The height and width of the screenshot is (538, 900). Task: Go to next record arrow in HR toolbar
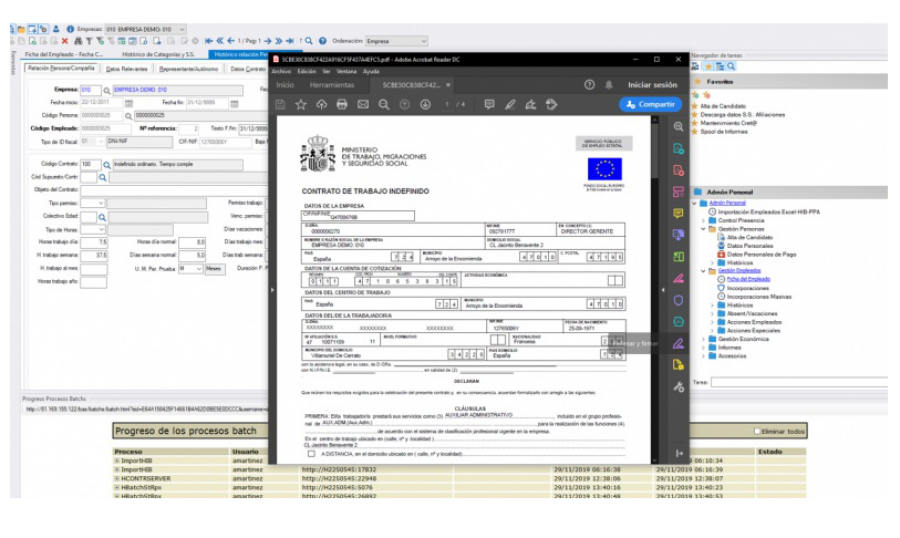267,41
